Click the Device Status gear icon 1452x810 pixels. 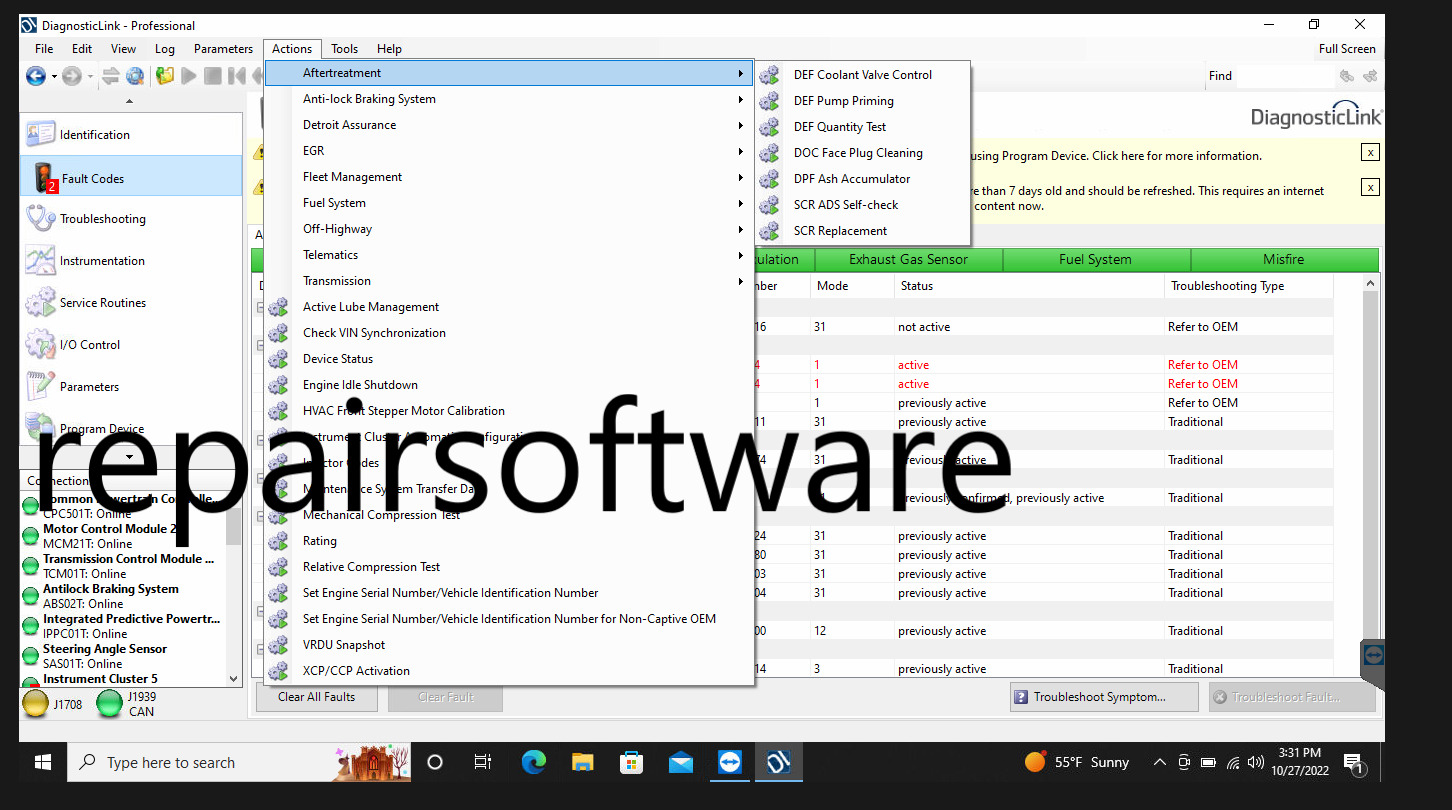coord(278,359)
